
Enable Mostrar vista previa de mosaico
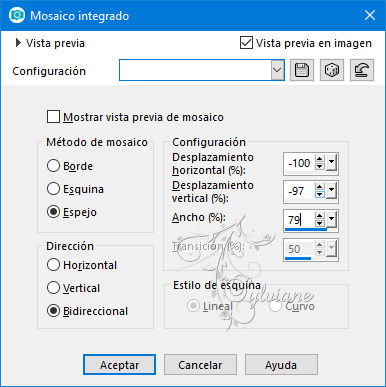(x=53, y=117)
